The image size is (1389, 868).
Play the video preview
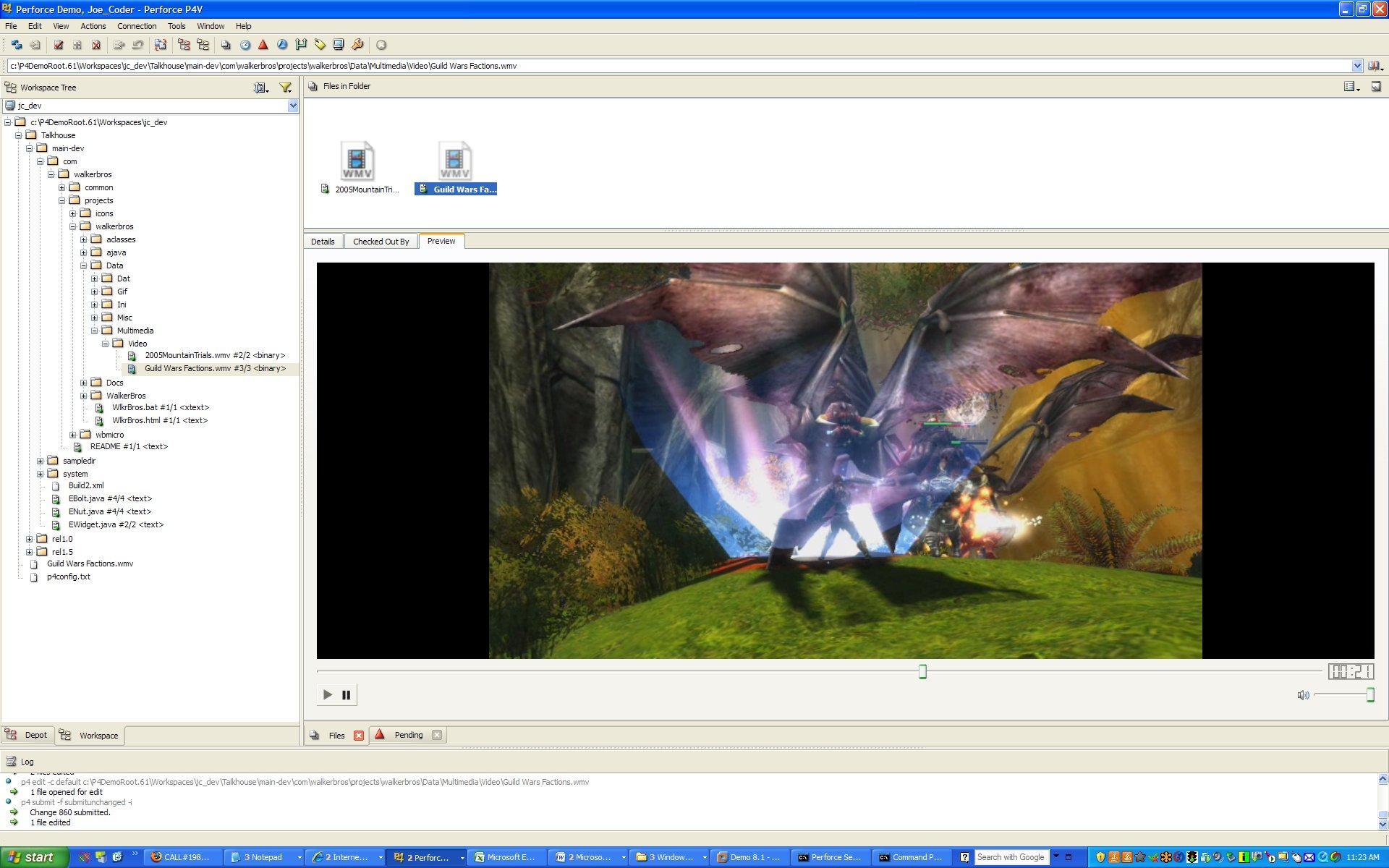coord(327,695)
